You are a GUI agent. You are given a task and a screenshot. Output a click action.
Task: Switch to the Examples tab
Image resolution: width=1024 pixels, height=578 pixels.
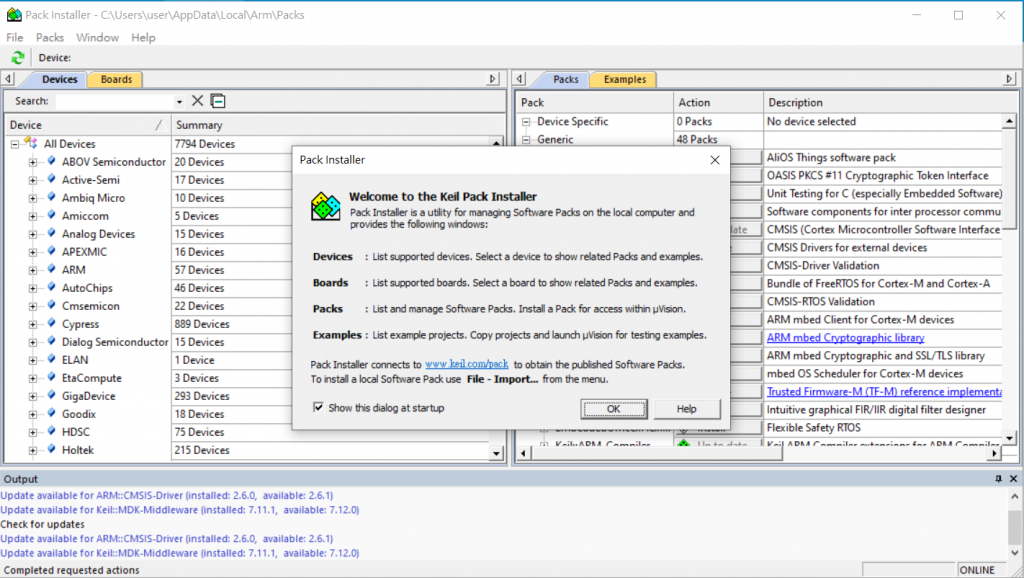point(624,79)
